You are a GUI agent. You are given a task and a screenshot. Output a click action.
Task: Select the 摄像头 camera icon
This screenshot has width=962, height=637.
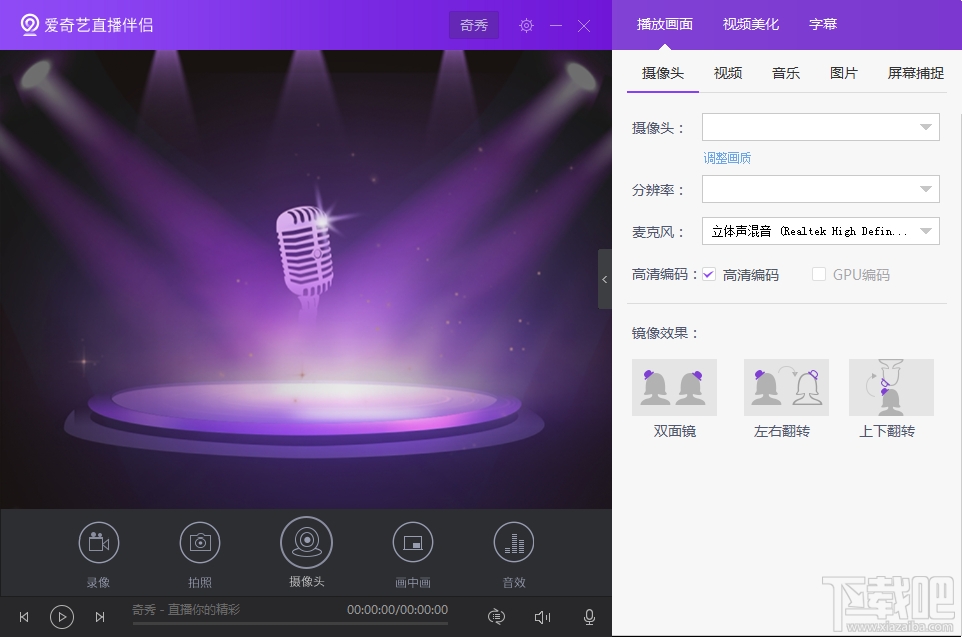pos(307,542)
